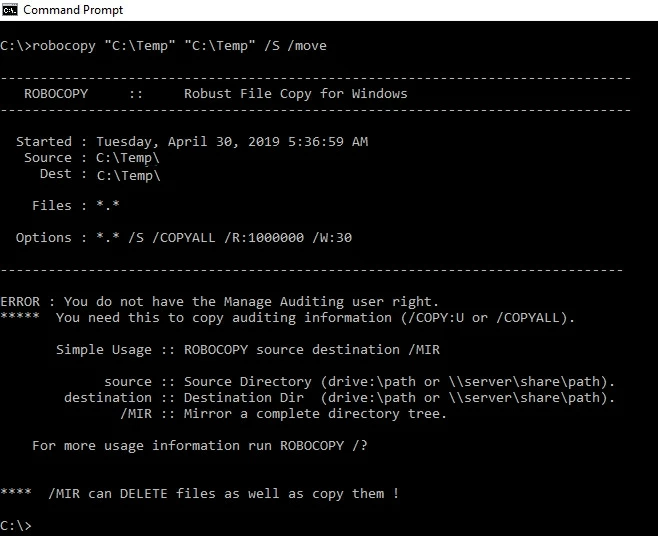Screen dimensions: 658x536
Task: Click the typed robocopy command line
Action: pos(164,46)
